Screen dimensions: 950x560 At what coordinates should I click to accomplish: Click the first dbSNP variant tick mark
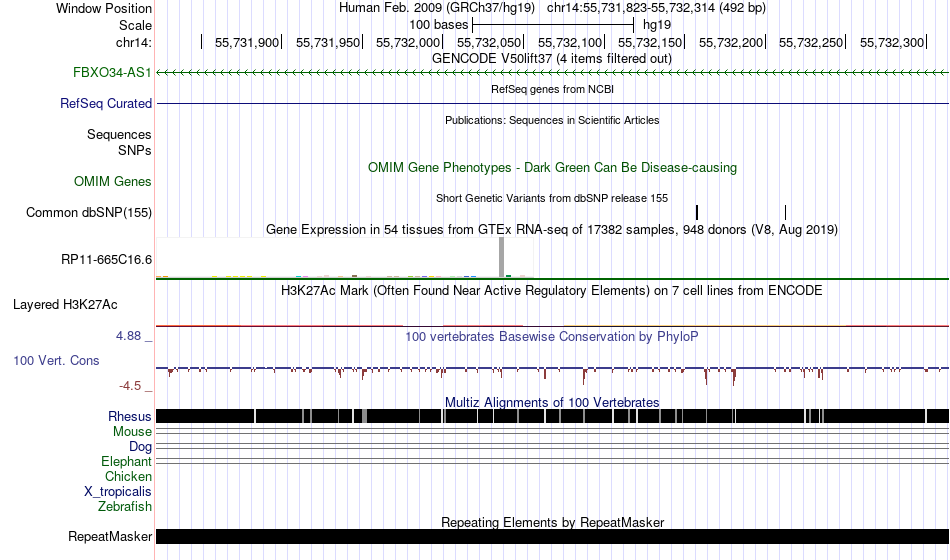coord(697,212)
